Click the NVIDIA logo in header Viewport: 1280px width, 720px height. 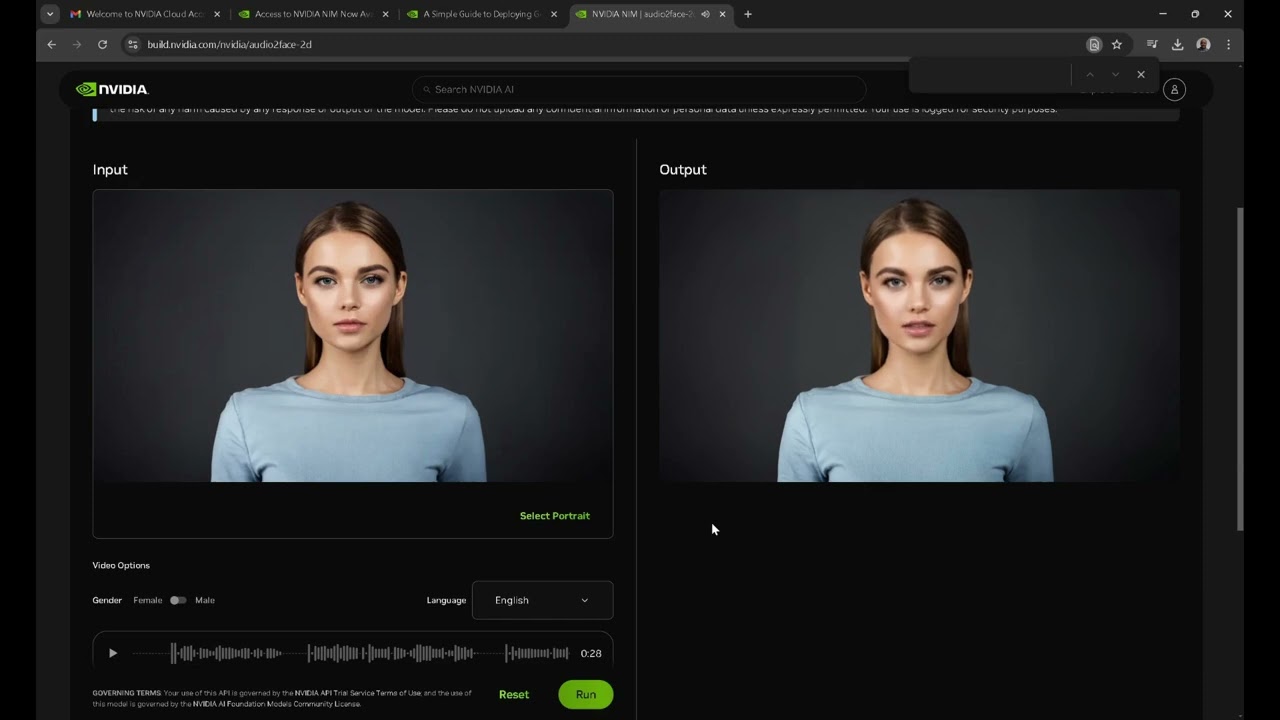(112, 89)
